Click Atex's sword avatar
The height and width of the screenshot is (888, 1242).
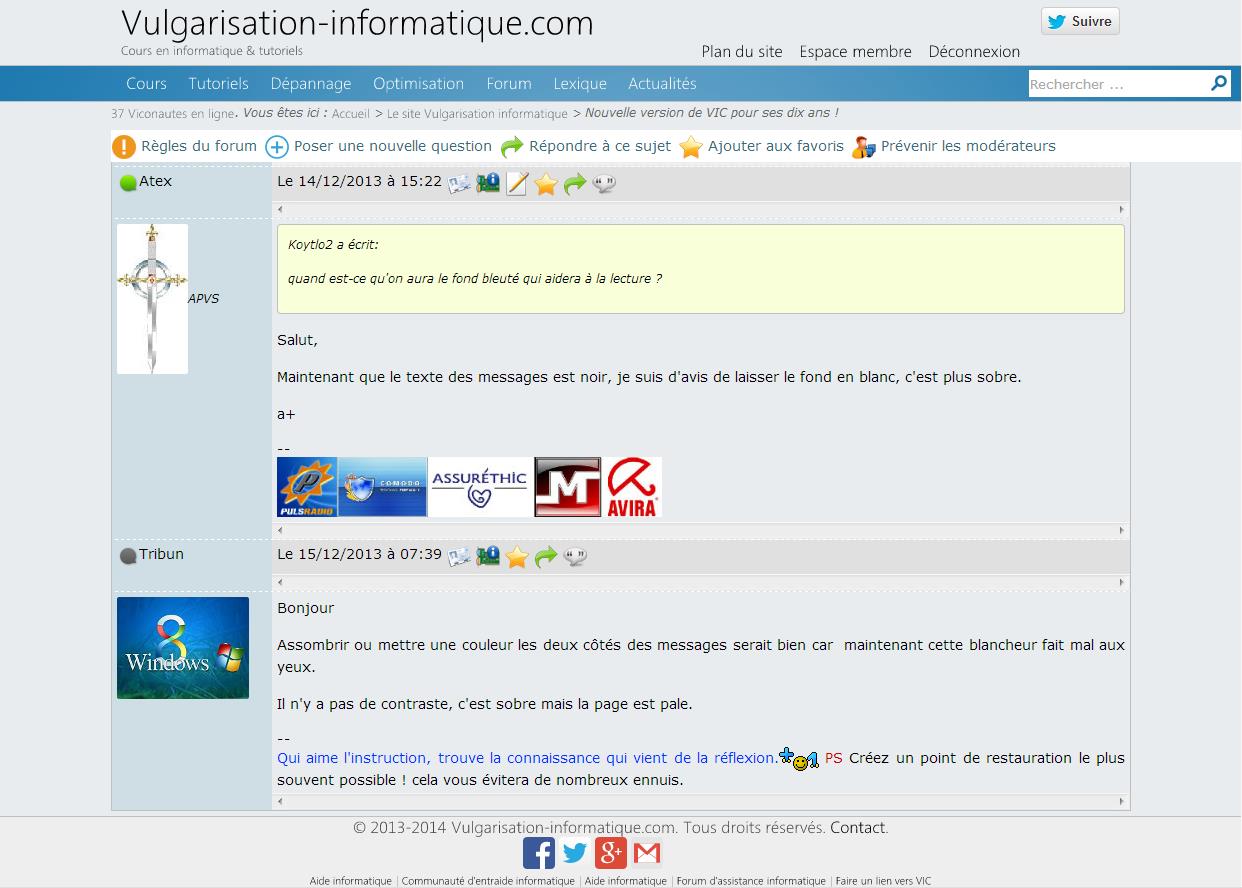click(152, 299)
